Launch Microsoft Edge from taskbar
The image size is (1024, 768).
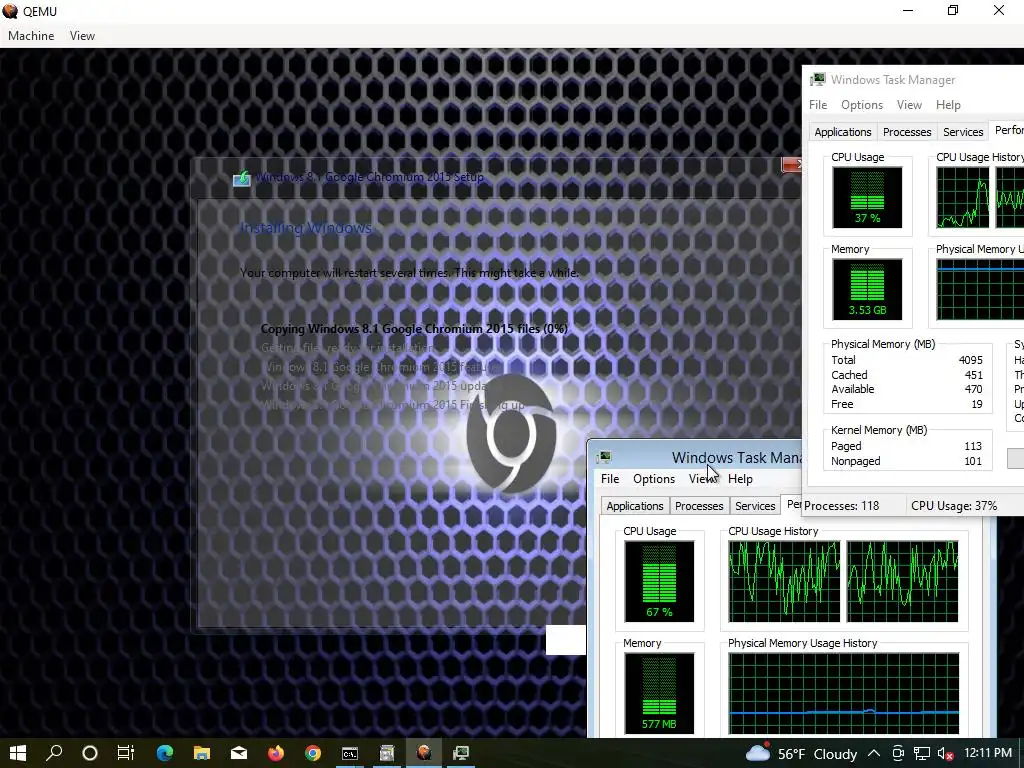(165, 753)
